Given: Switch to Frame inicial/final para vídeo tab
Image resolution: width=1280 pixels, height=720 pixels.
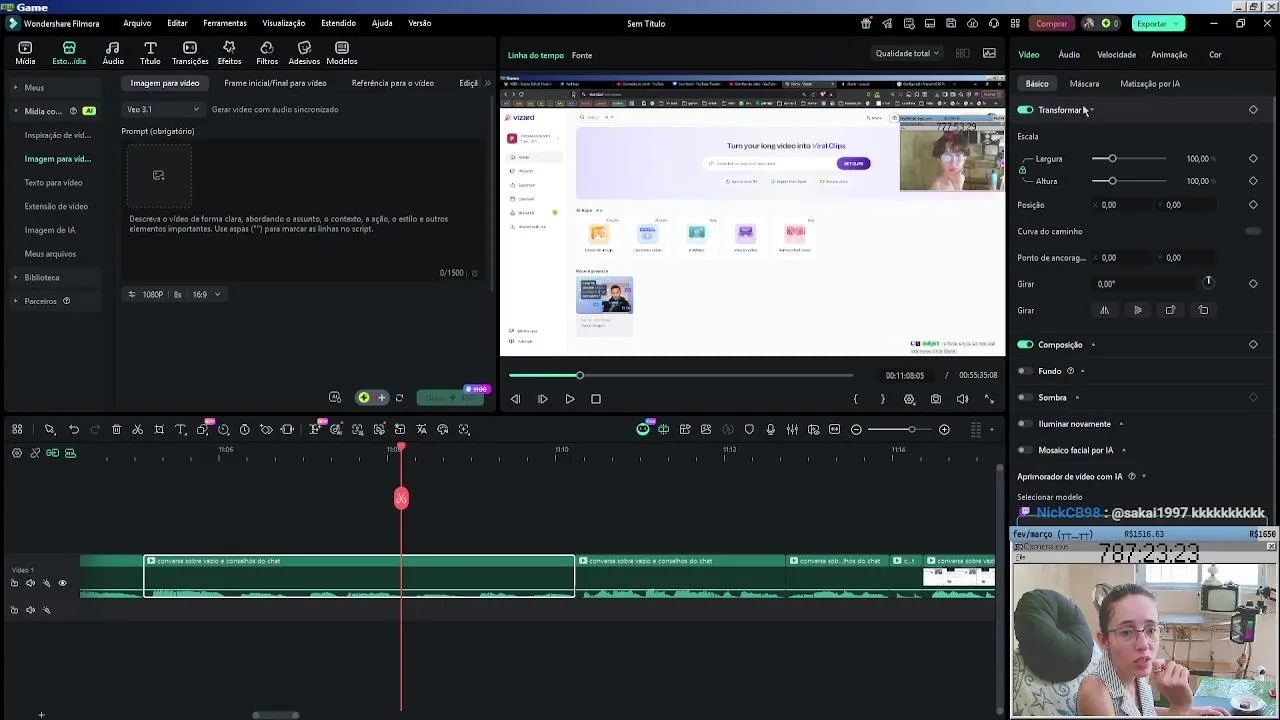Looking at the screenshot, I should tap(275, 83).
